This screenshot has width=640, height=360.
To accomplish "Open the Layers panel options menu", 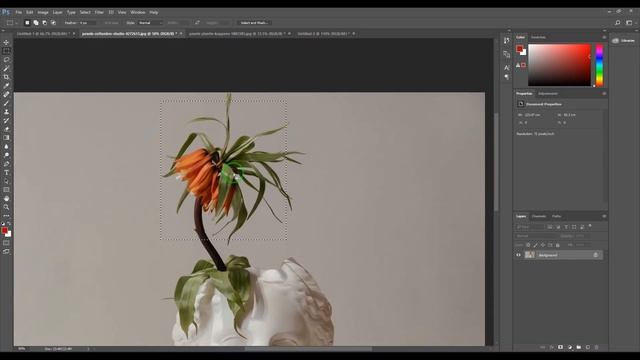I will pyautogui.click(x=604, y=216).
